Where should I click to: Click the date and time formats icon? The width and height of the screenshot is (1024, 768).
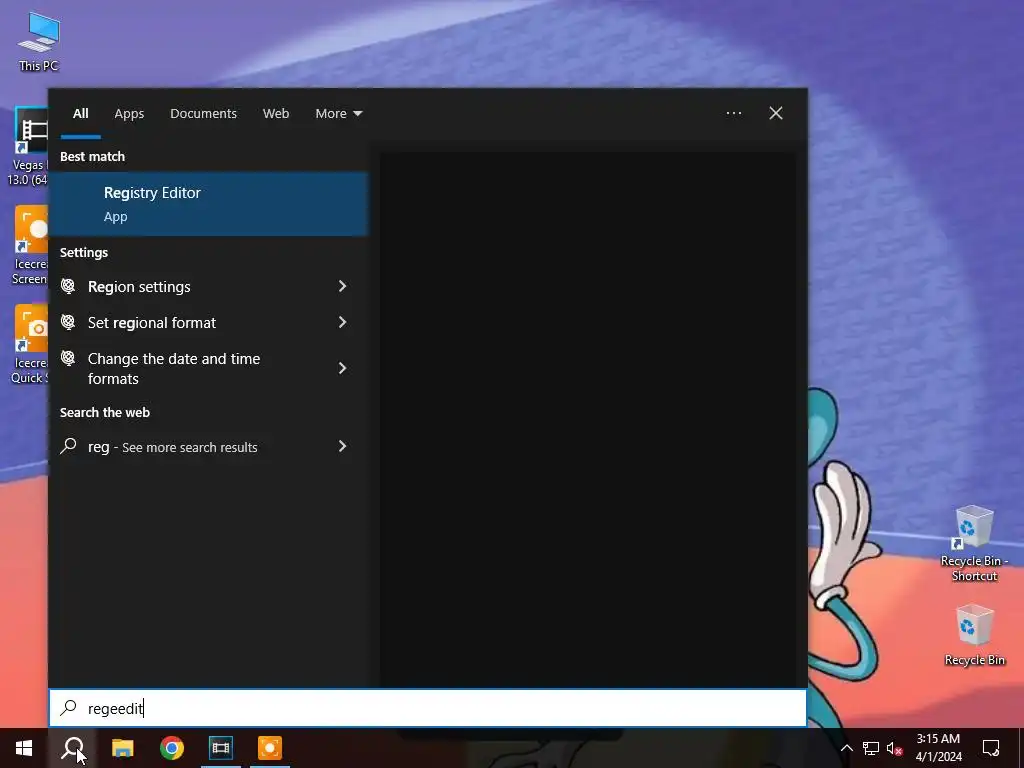pyautogui.click(x=68, y=358)
